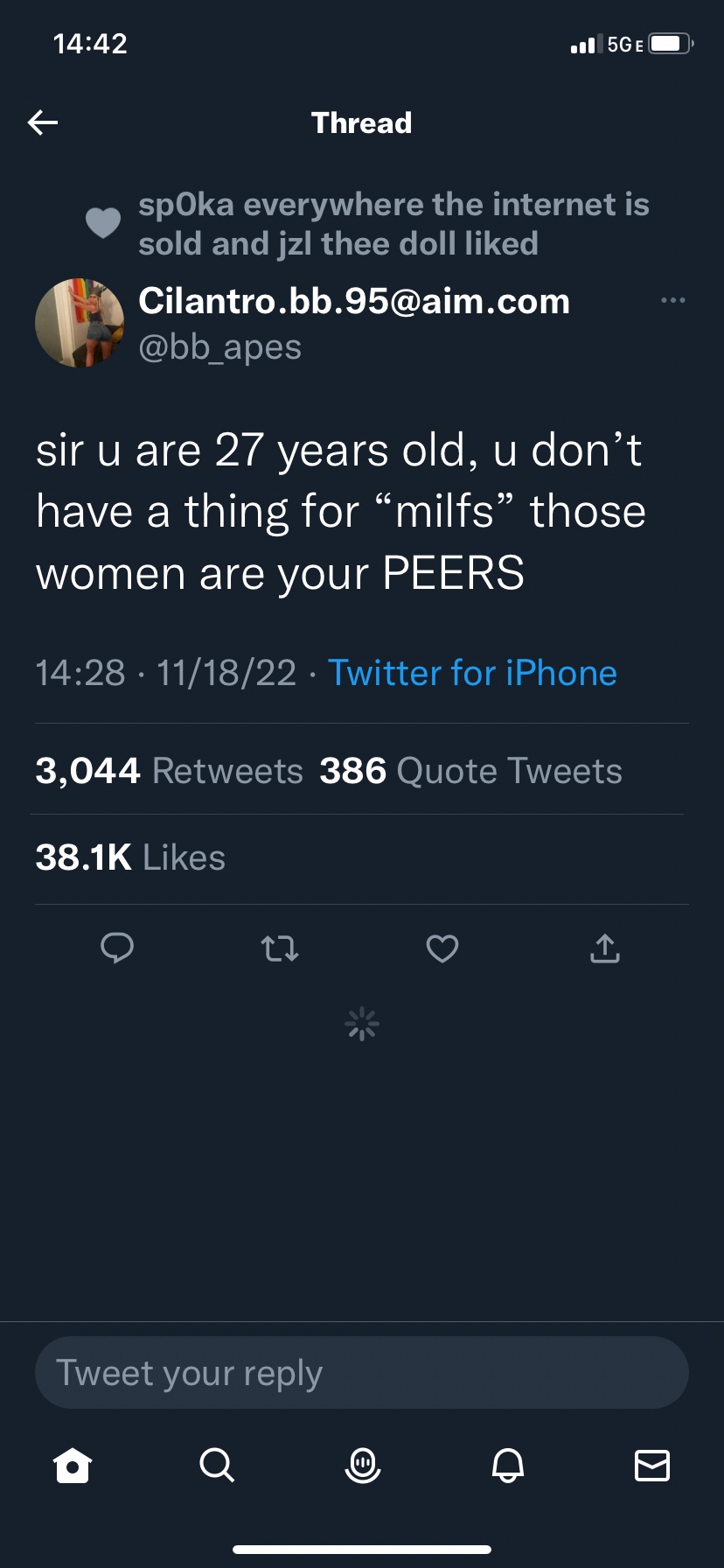Screen dimensions: 724x1568
Task: Tap the reply speech bubble icon
Action: (x=117, y=948)
